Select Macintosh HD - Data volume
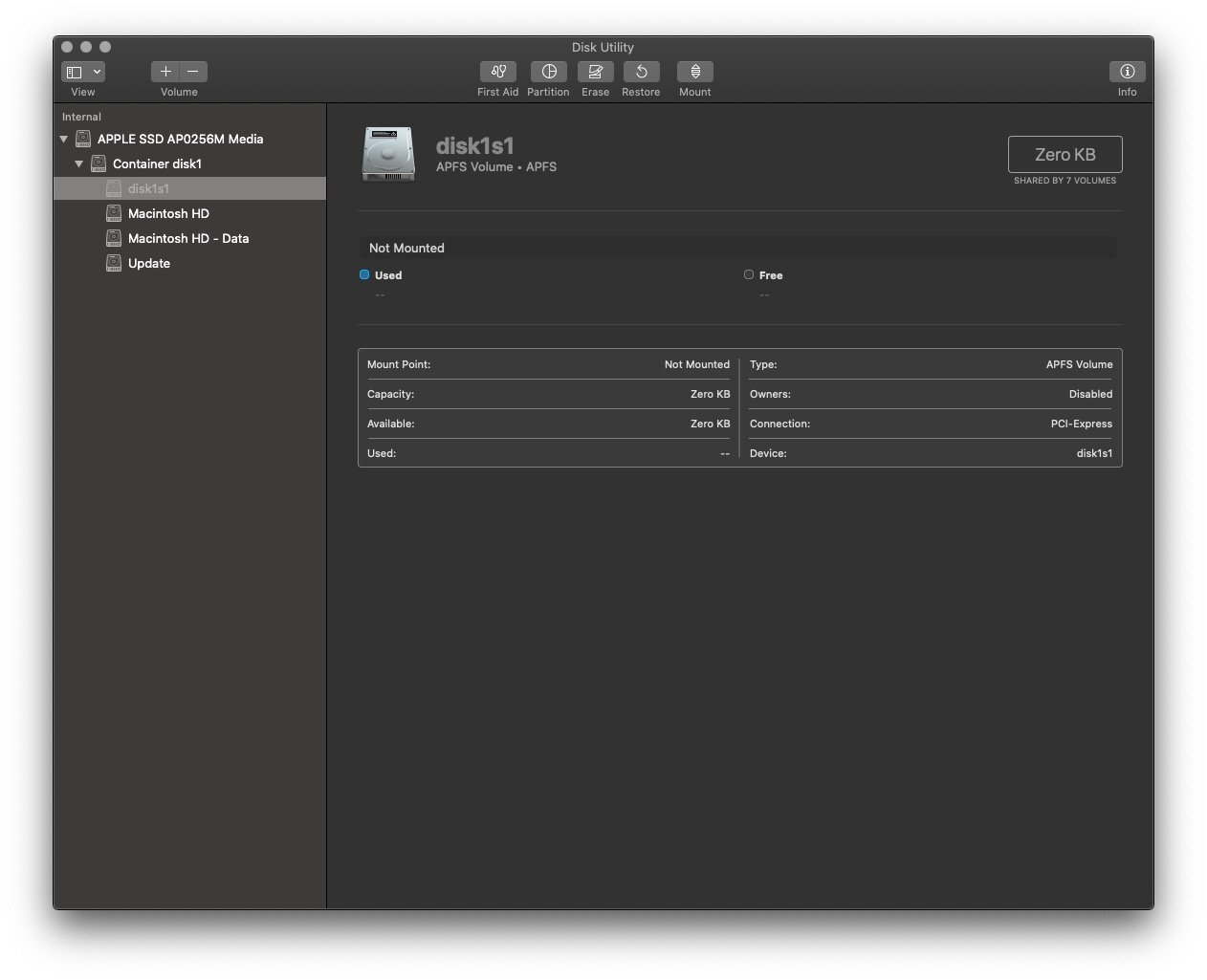Viewport: 1207px width, 980px height. [188, 238]
